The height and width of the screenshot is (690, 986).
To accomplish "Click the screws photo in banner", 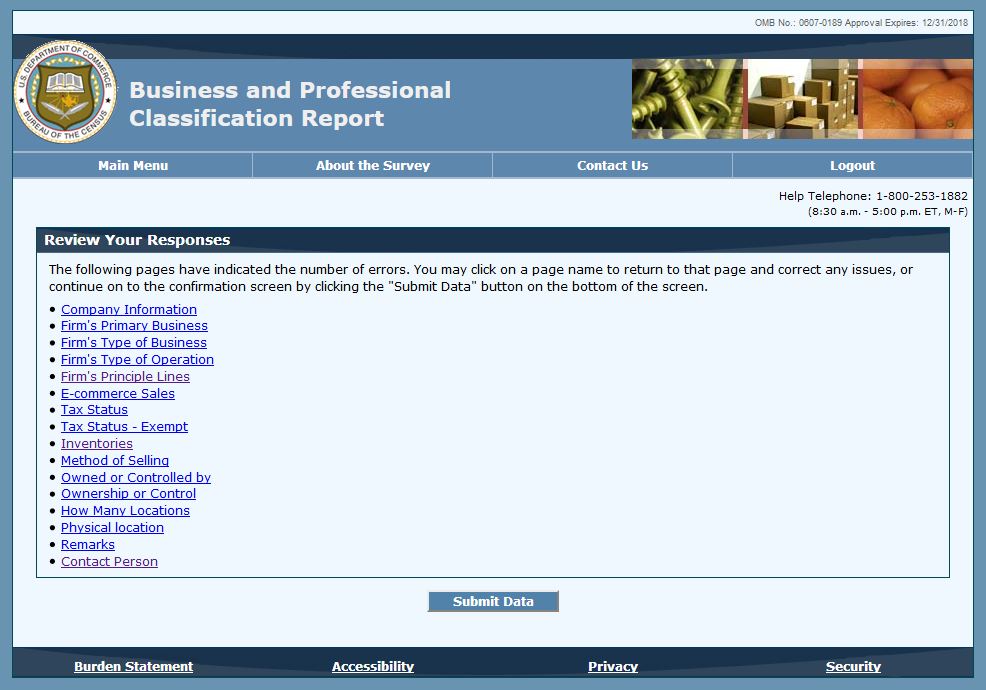I will 687,99.
